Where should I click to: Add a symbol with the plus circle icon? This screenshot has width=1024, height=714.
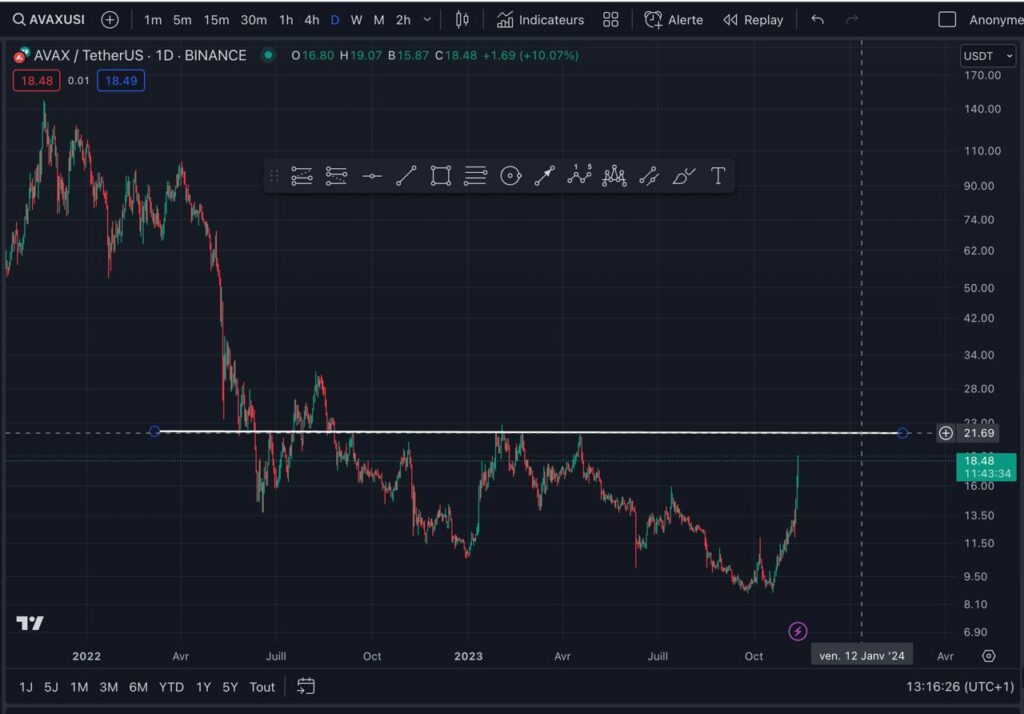pos(110,20)
